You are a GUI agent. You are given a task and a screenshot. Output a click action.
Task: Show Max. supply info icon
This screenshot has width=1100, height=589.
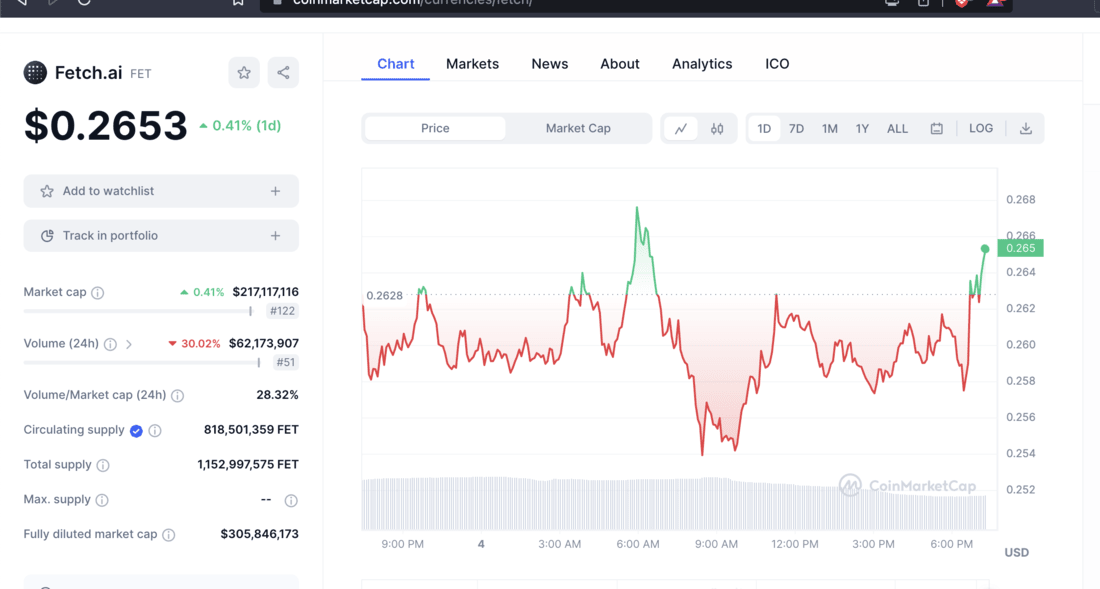(102, 500)
